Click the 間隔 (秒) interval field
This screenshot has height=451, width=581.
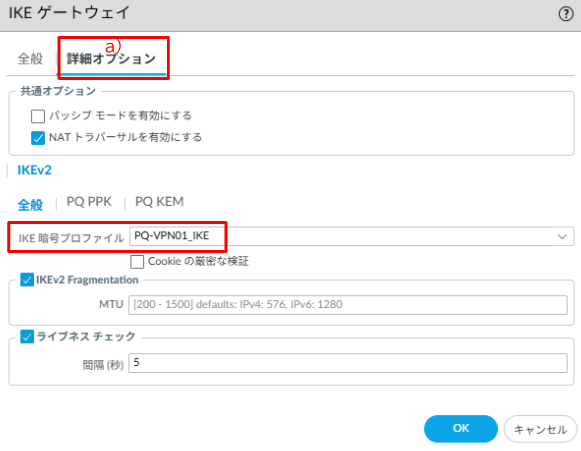348,363
